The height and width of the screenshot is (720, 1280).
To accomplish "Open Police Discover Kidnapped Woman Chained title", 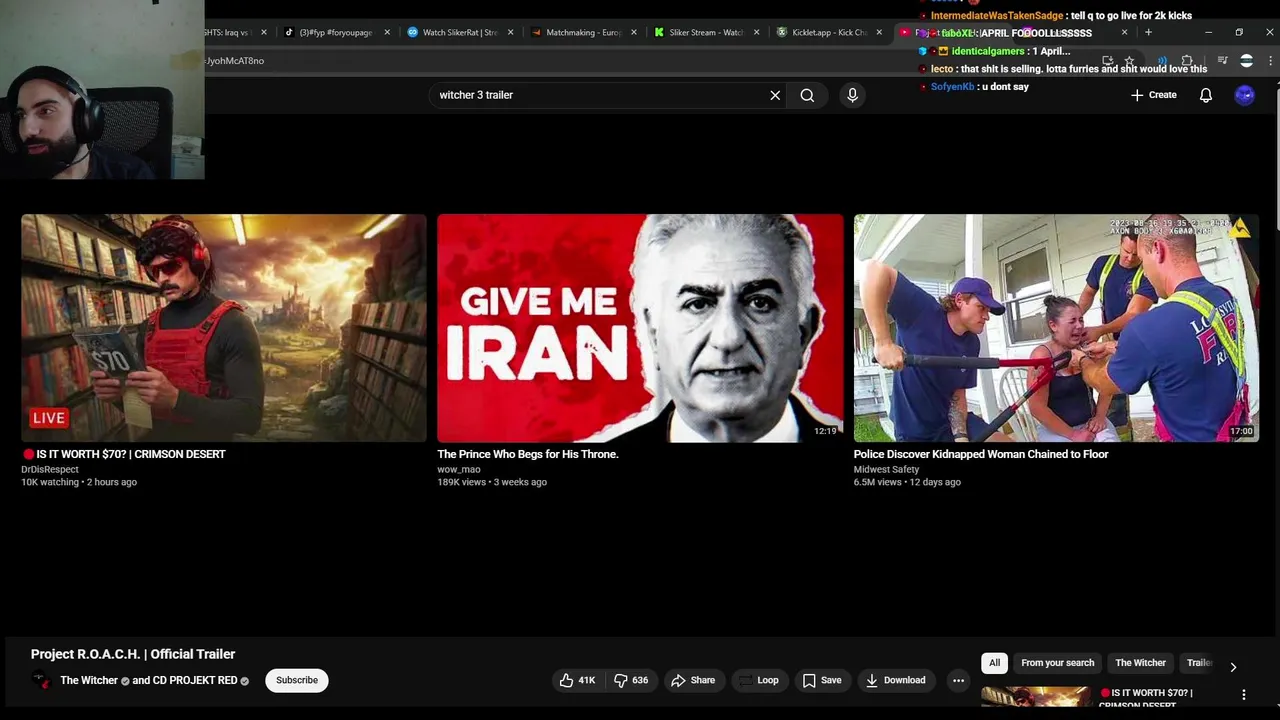I will click(981, 454).
